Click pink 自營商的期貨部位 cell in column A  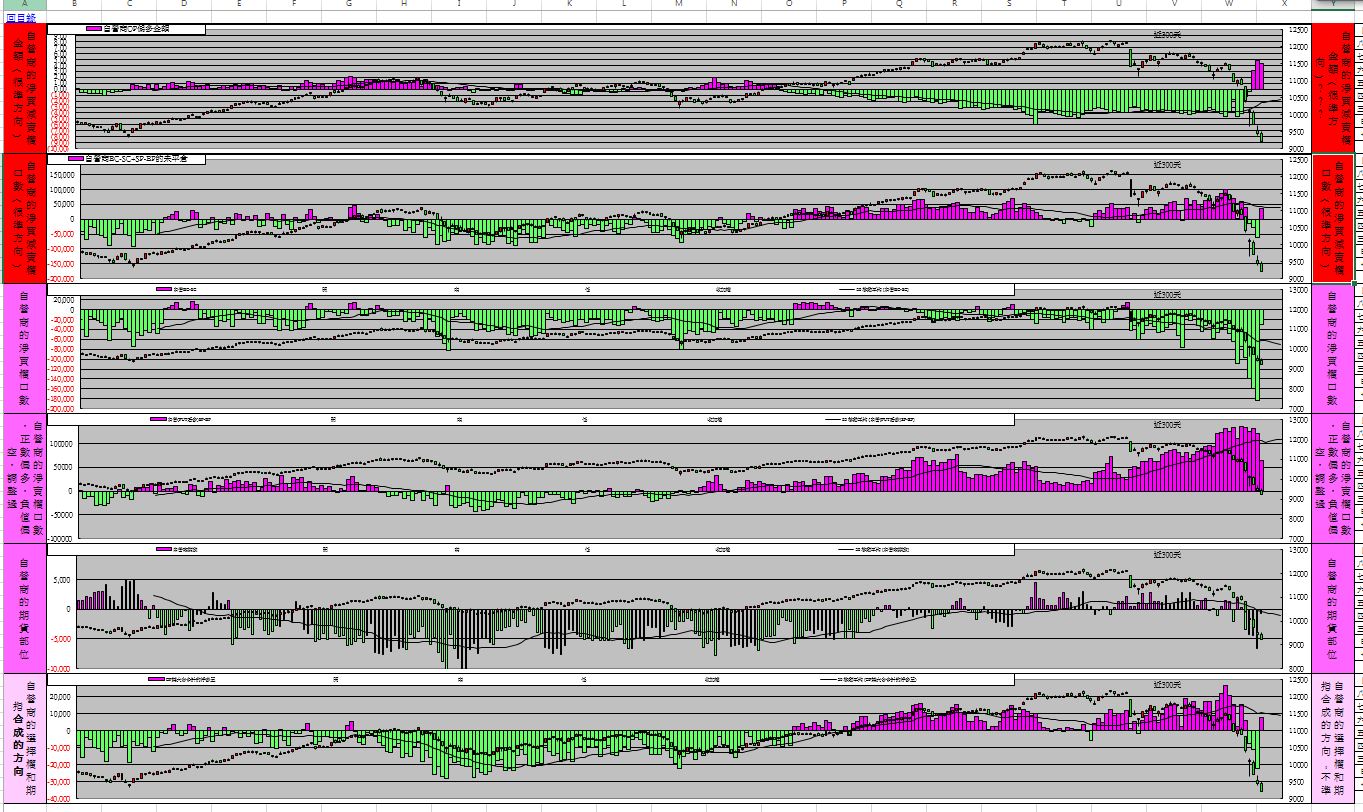pos(25,607)
